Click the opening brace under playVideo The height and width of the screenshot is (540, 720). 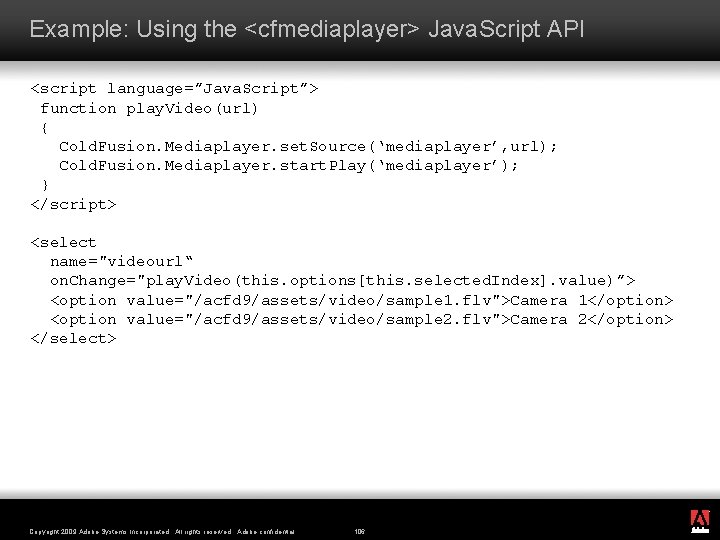pyautogui.click(x=45, y=128)
